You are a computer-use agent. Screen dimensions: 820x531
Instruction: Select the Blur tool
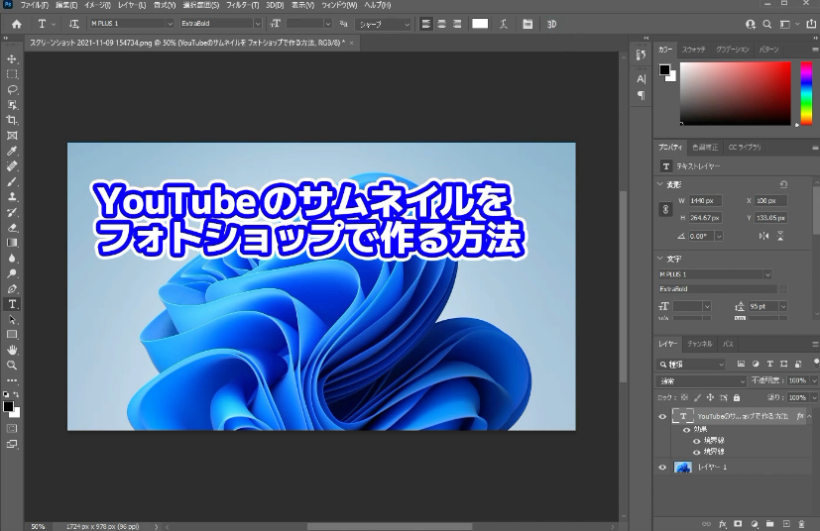point(12,258)
